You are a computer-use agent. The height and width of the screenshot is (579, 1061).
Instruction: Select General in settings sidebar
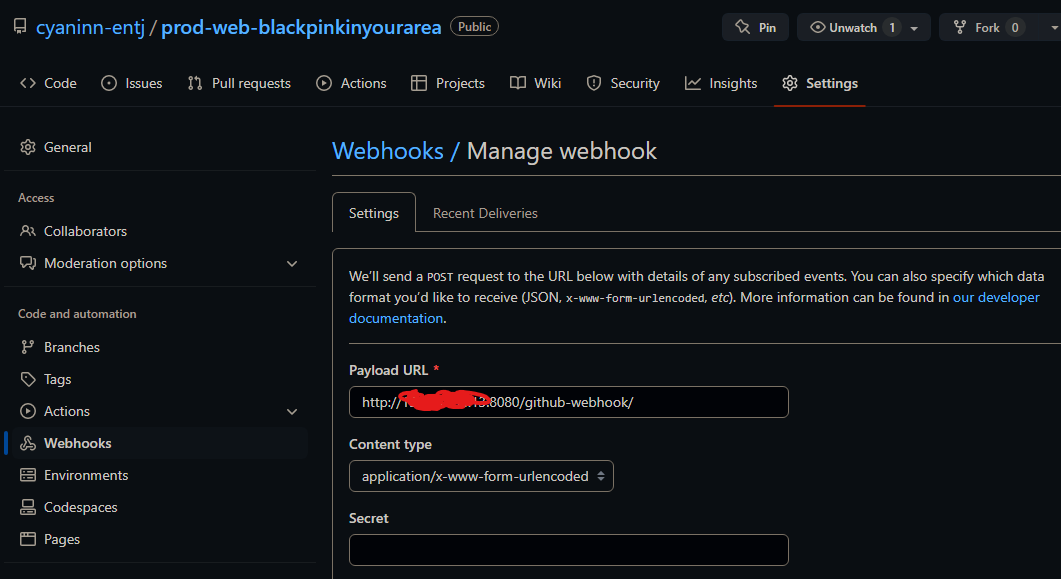pyautogui.click(x=159, y=147)
